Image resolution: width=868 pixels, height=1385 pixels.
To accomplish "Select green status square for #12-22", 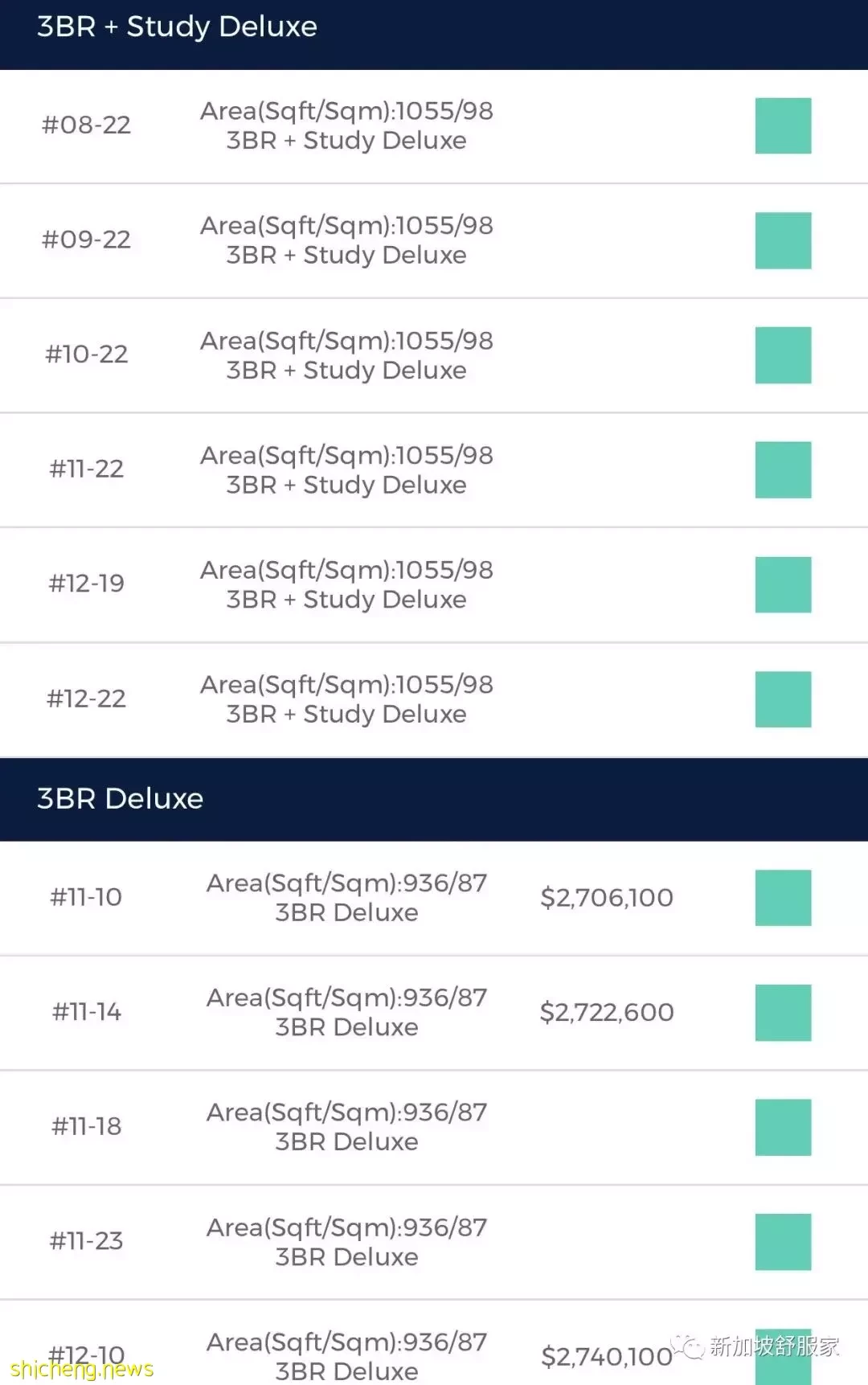I will click(783, 699).
